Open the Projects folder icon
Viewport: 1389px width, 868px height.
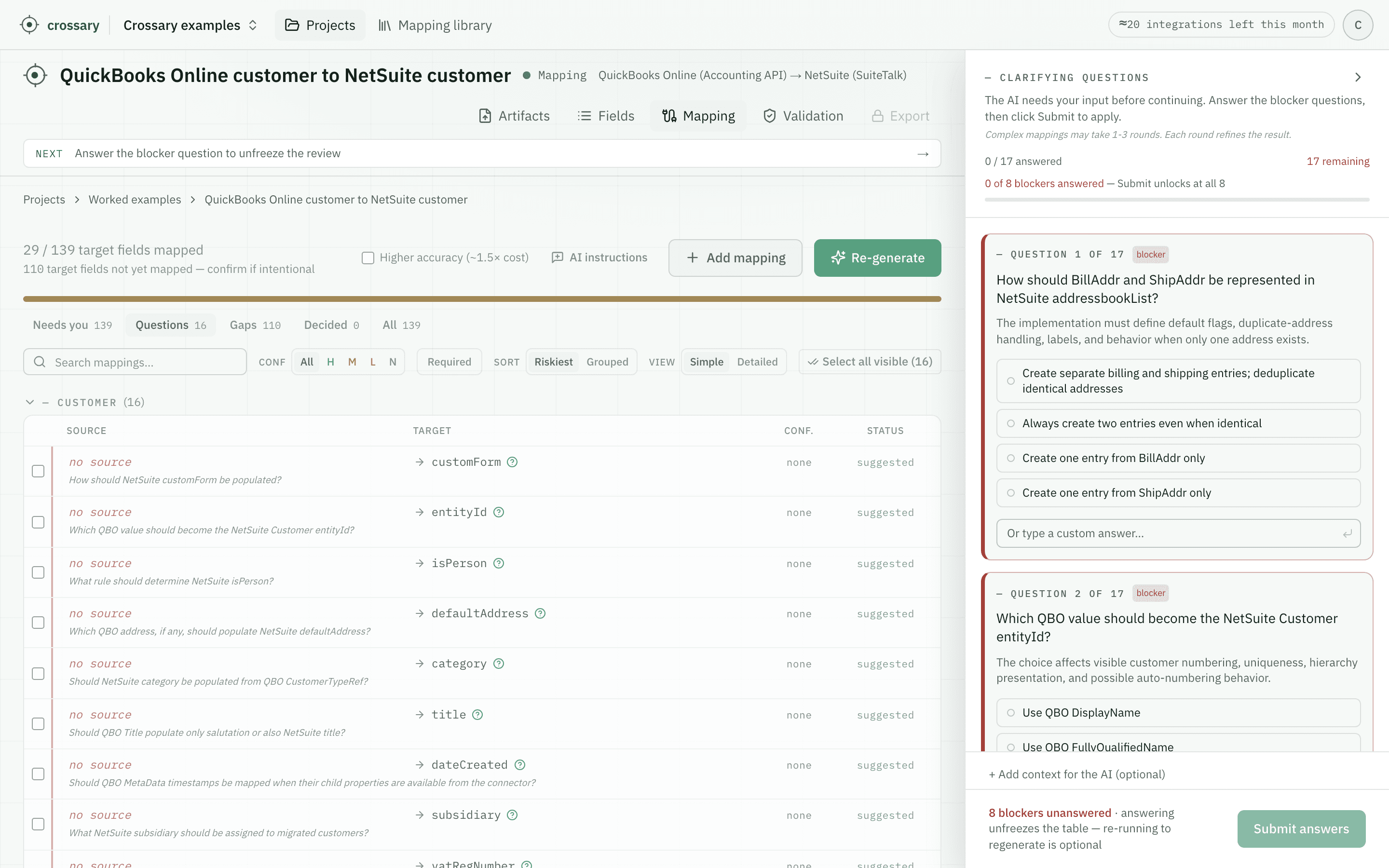(x=292, y=25)
